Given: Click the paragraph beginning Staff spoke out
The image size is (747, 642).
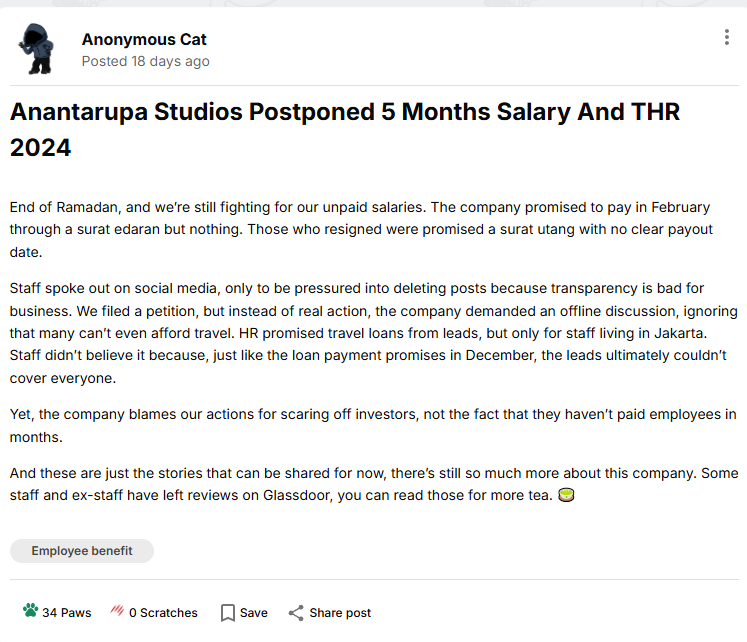Looking at the screenshot, I should click(x=374, y=333).
